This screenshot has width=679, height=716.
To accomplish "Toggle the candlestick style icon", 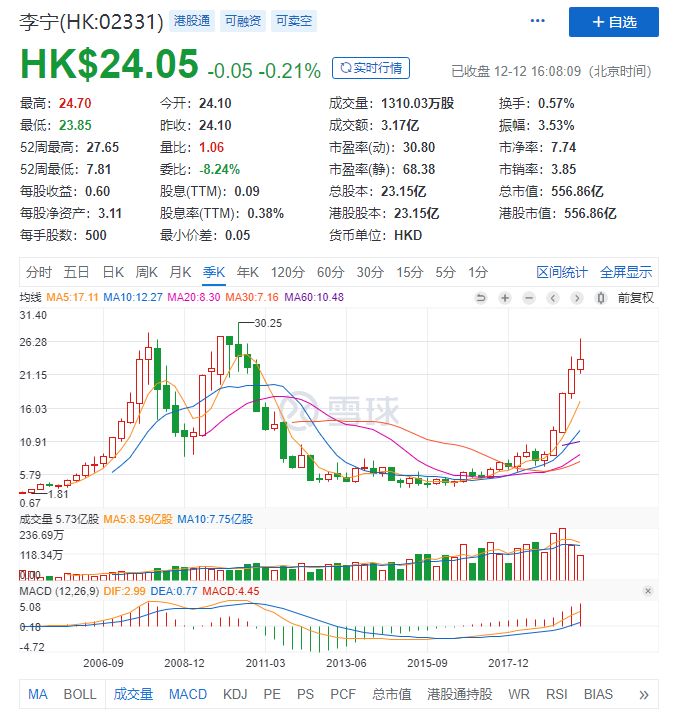I will 601,298.
